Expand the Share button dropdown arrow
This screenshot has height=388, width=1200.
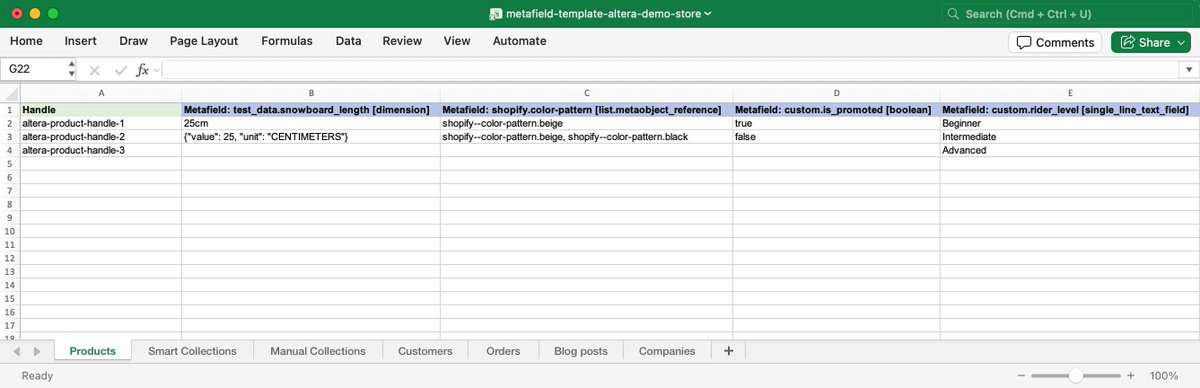pos(1181,42)
